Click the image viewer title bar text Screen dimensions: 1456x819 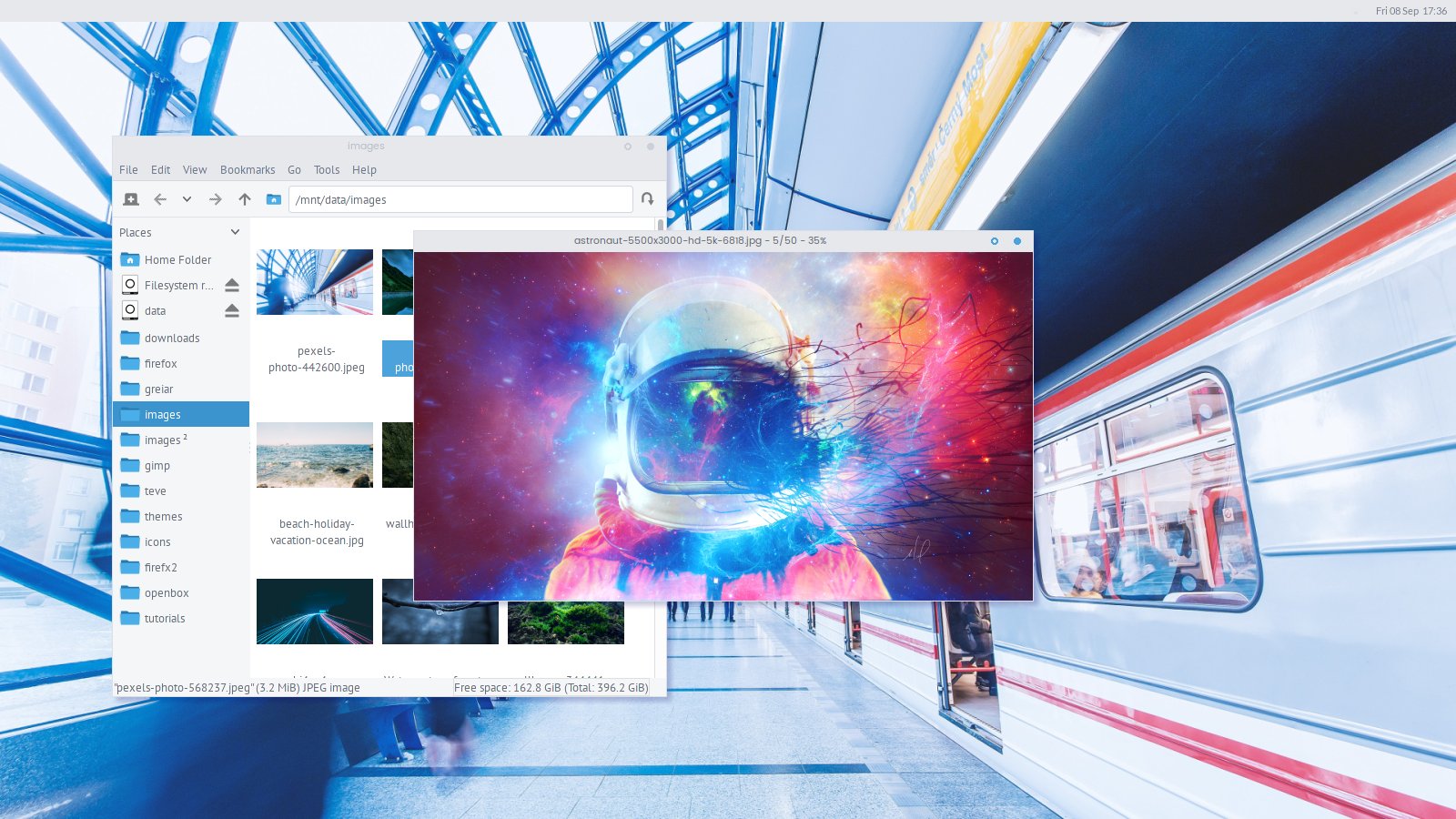tap(700, 241)
